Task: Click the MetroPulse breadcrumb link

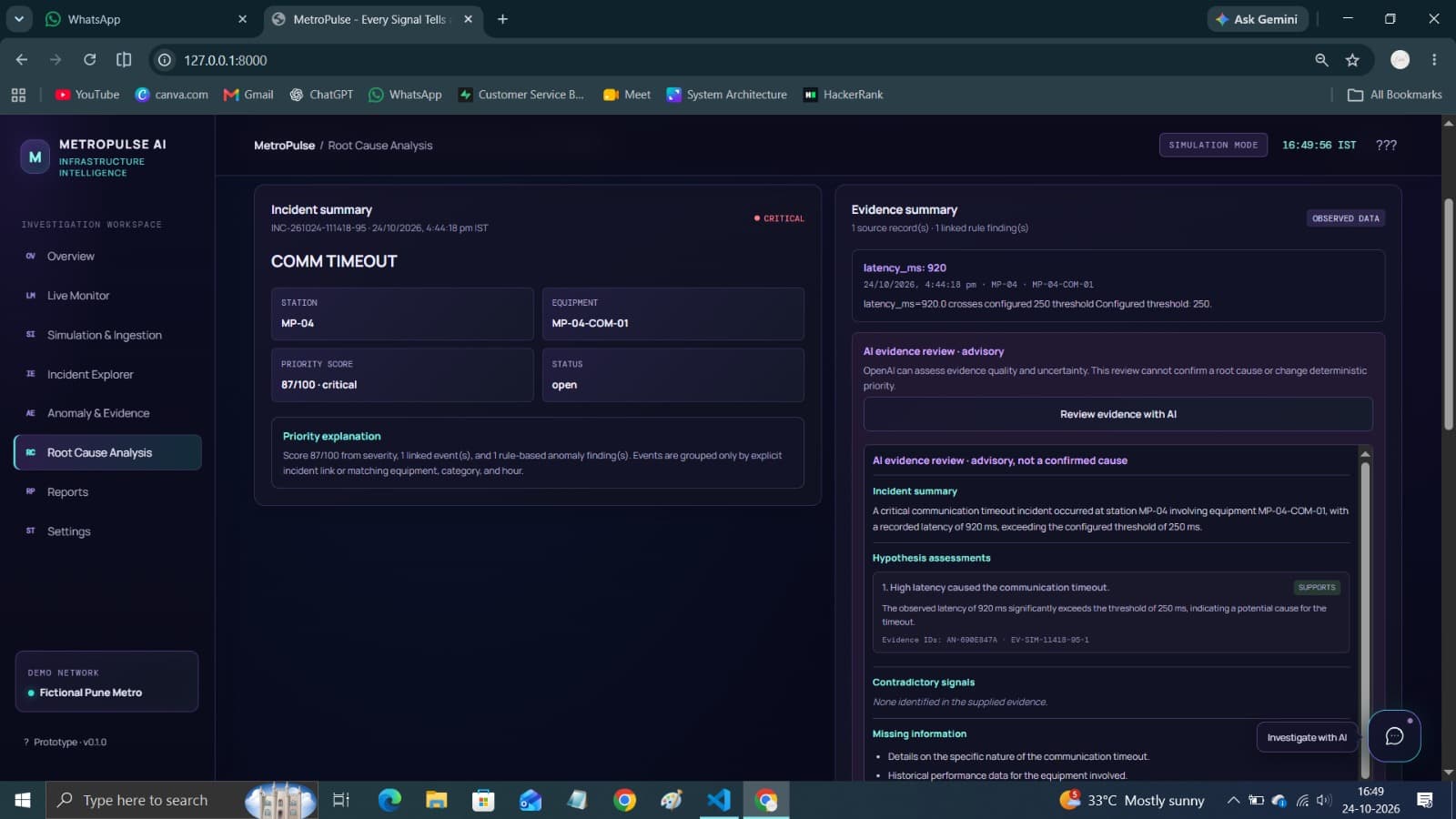Action: click(284, 146)
